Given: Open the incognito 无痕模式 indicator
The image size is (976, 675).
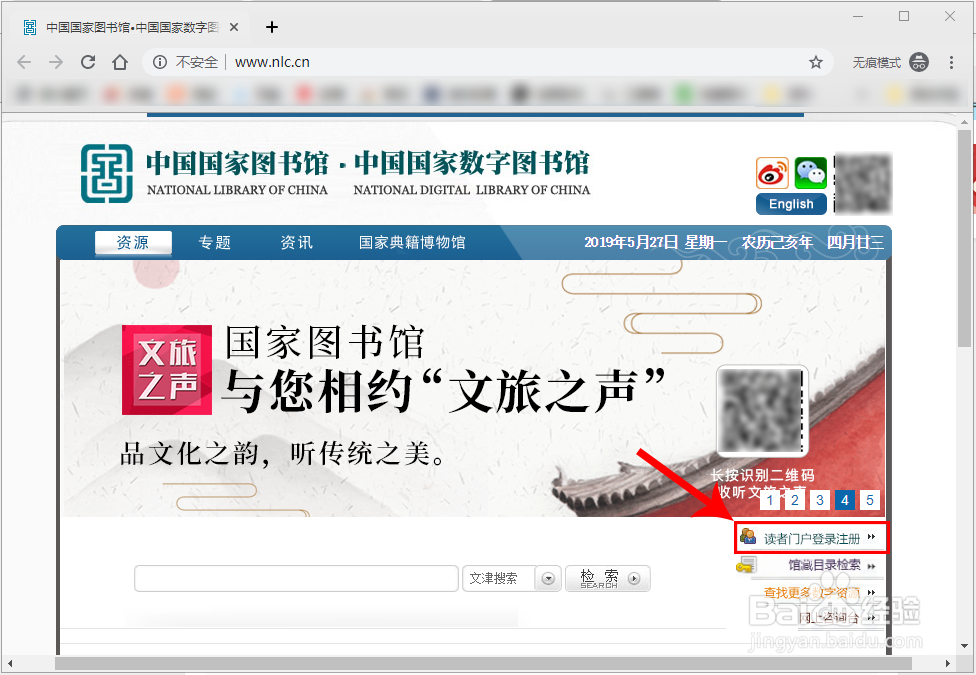Looking at the screenshot, I should [890, 62].
